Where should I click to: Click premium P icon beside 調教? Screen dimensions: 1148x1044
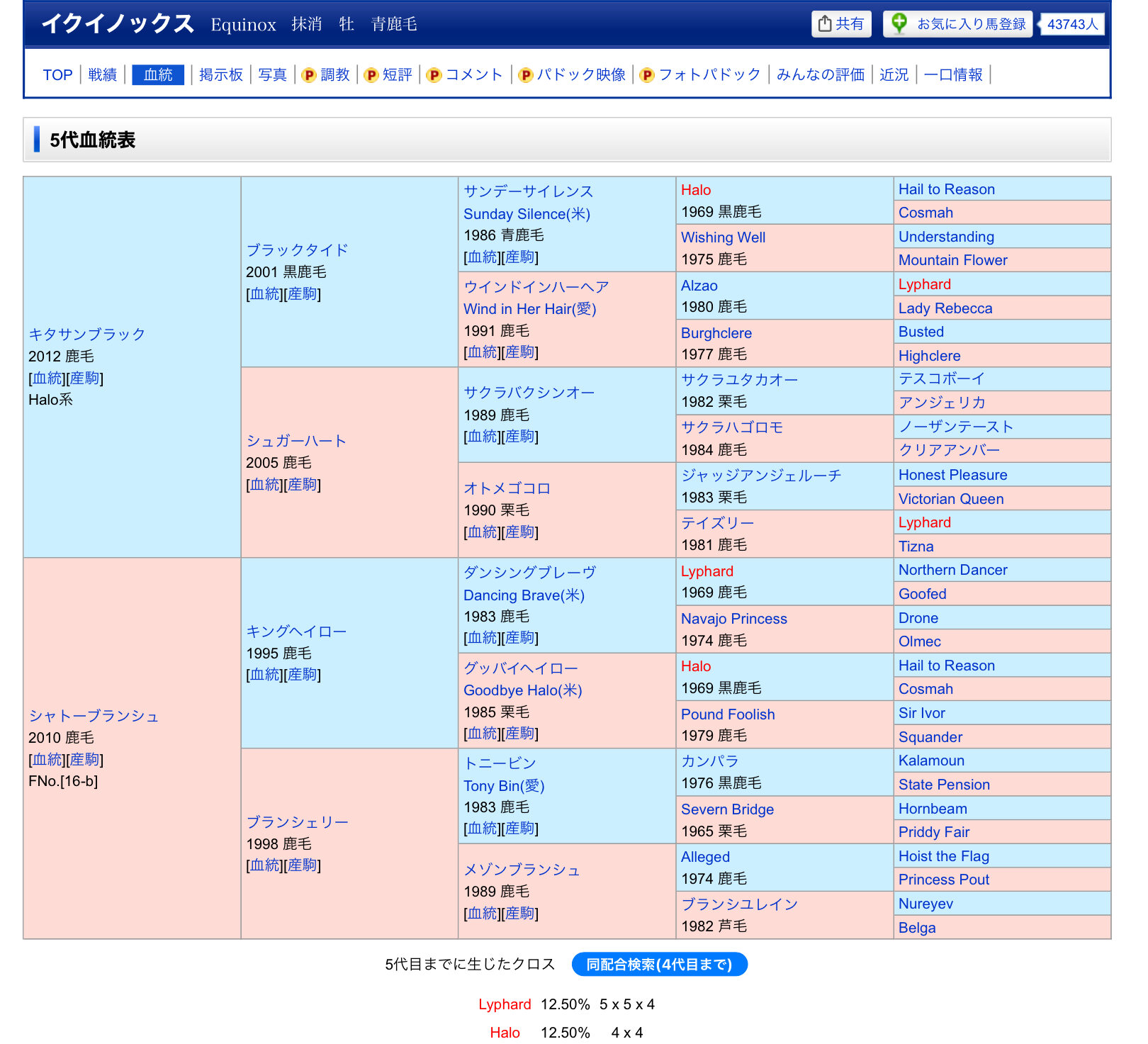click(x=309, y=75)
